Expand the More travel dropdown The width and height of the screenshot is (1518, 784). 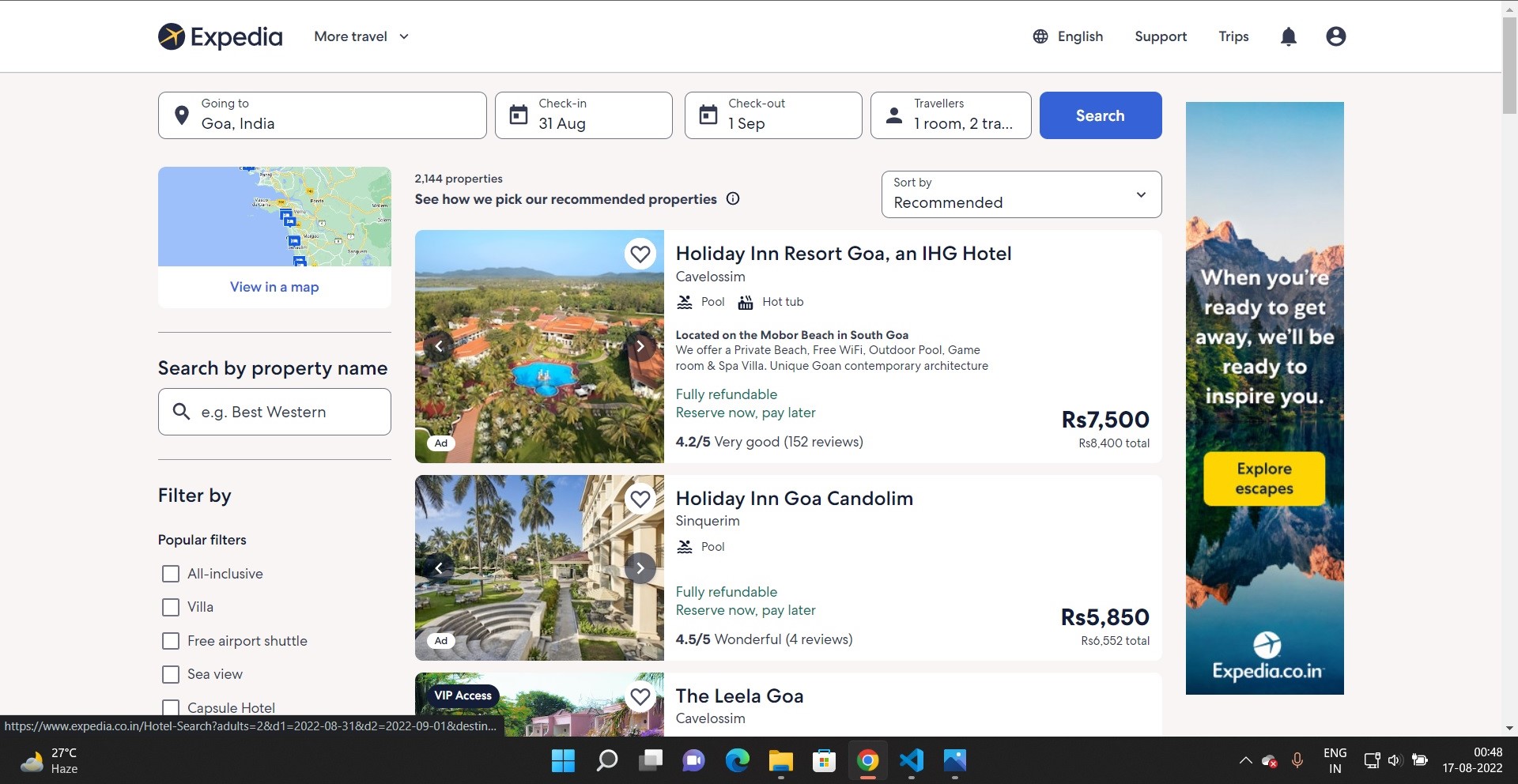click(361, 36)
